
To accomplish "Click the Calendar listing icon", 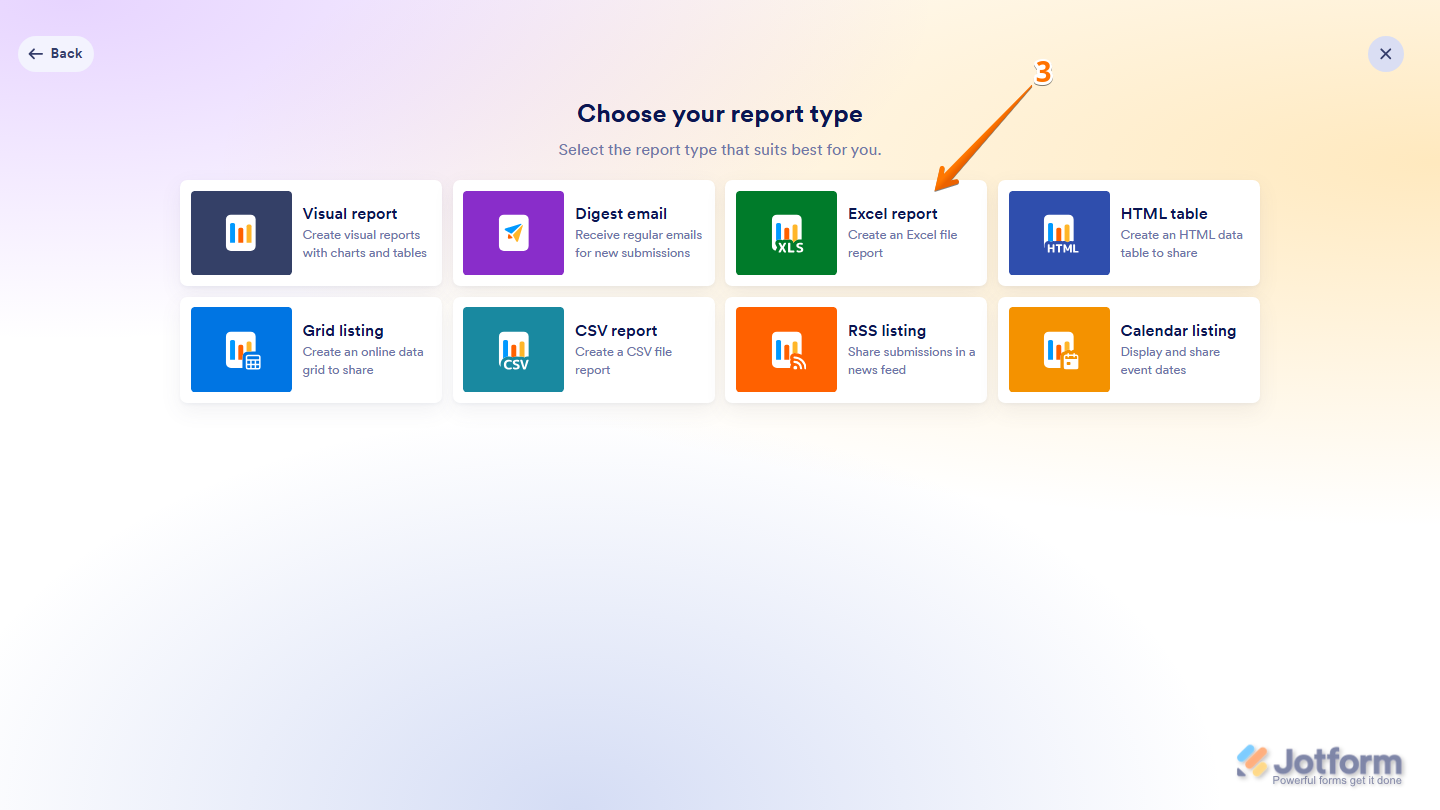I will coord(1059,350).
